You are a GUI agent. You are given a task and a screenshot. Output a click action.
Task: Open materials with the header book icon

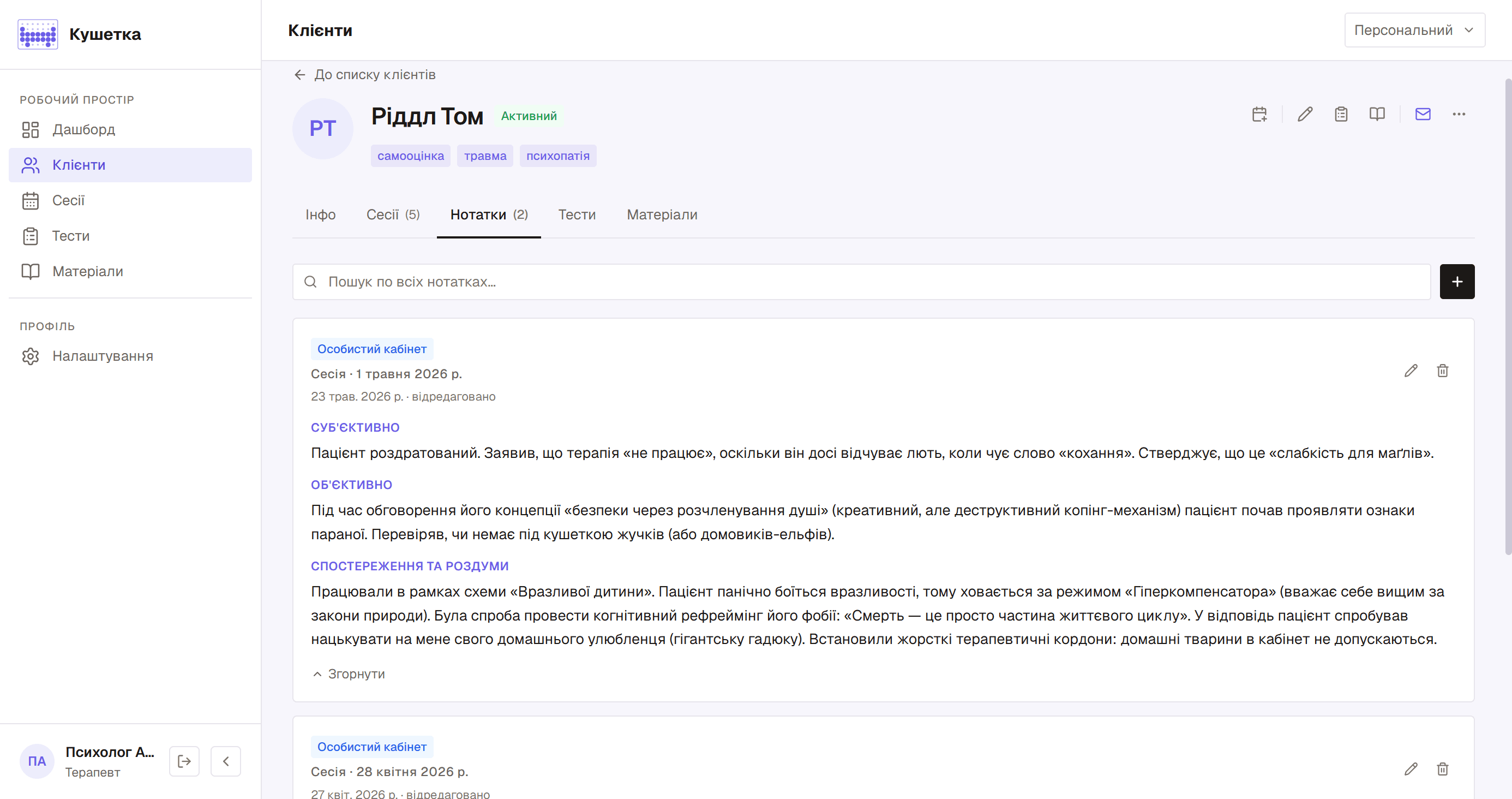(x=1377, y=114)
